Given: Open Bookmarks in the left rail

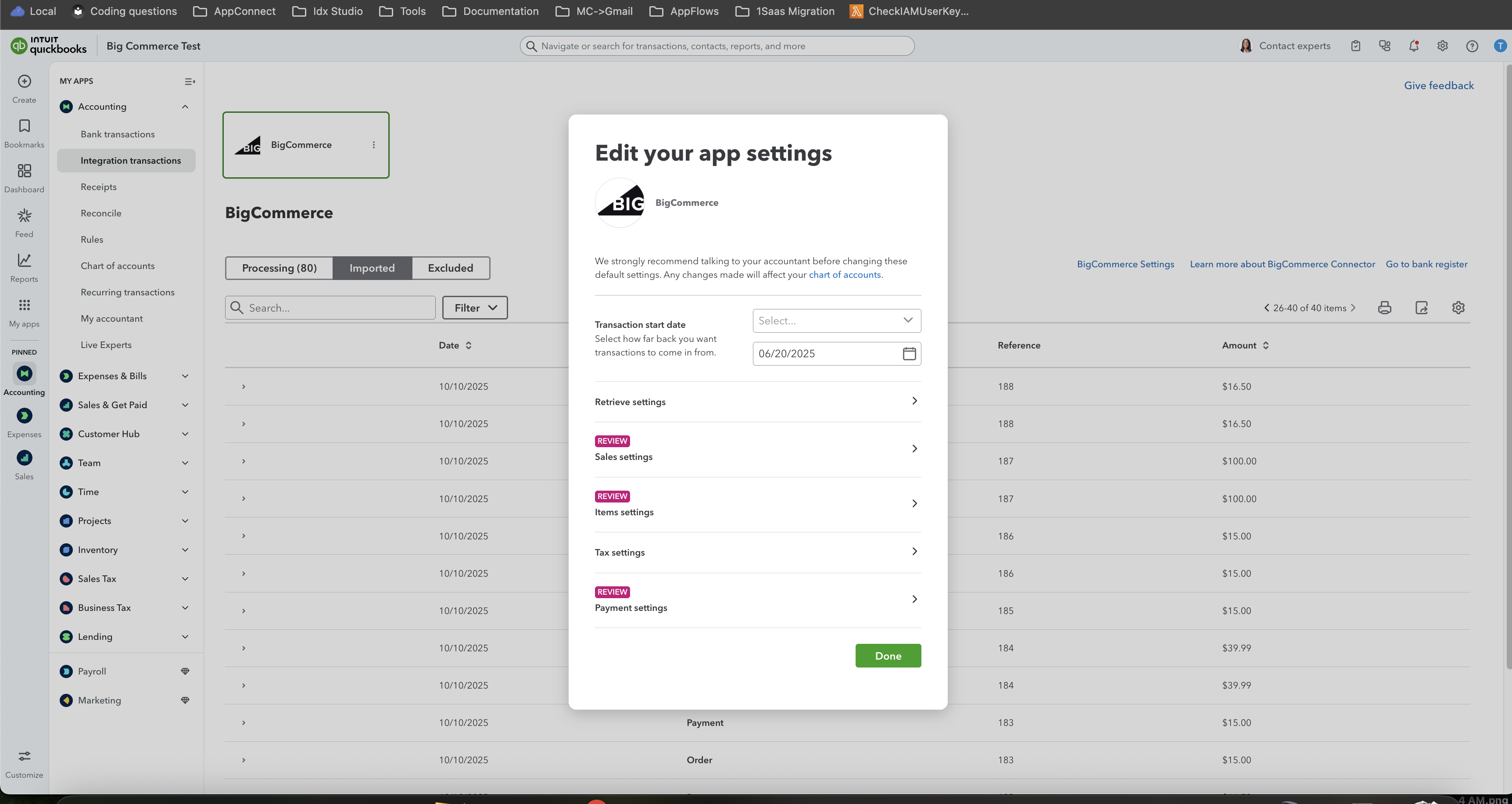Looking at the screenshot, I should tap(24, 133).
